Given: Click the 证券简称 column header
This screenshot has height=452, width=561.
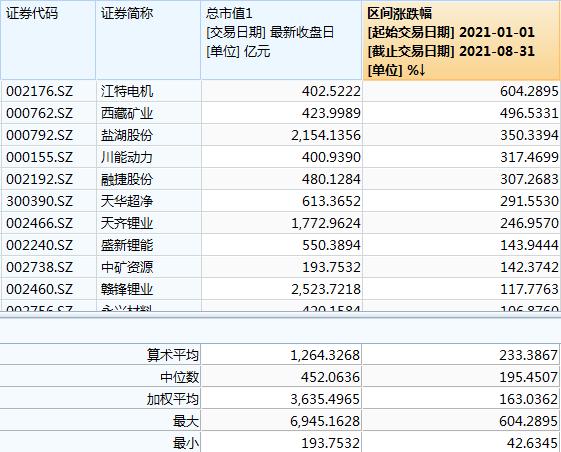Looking at the screenshot, I should click(148, 40).
